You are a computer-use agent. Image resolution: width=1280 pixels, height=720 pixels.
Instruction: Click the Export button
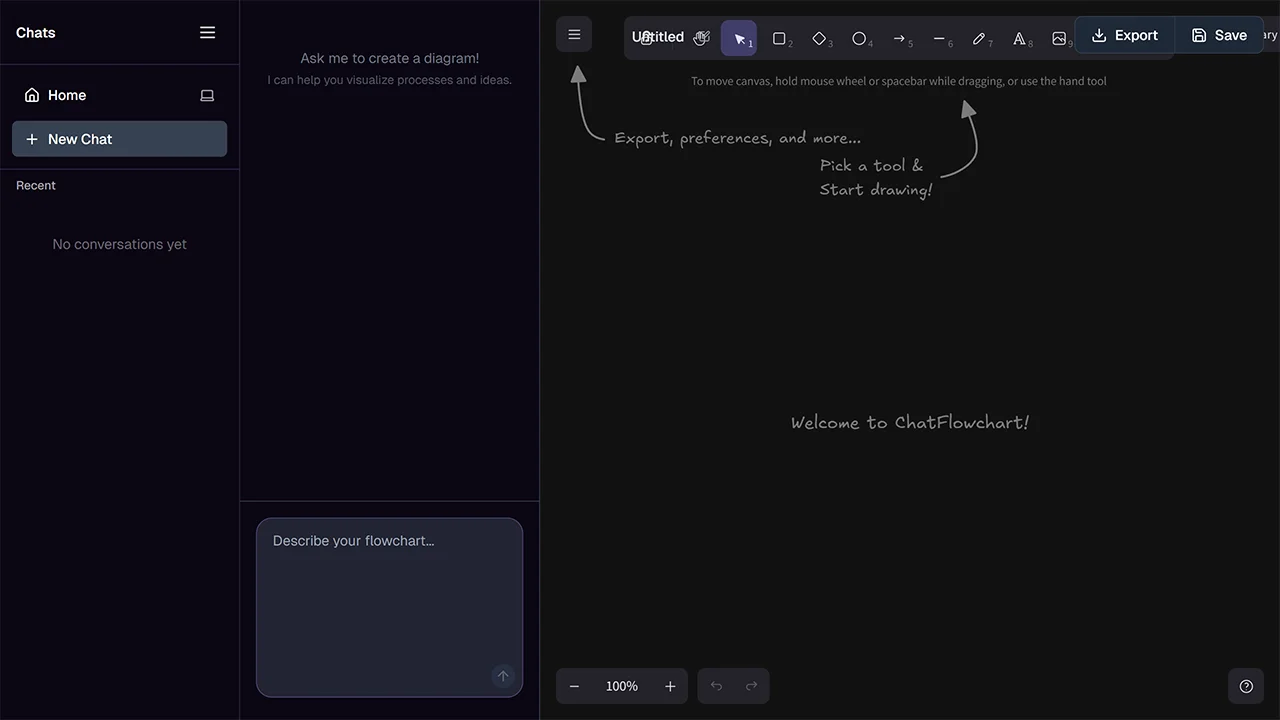[1124, 35]
